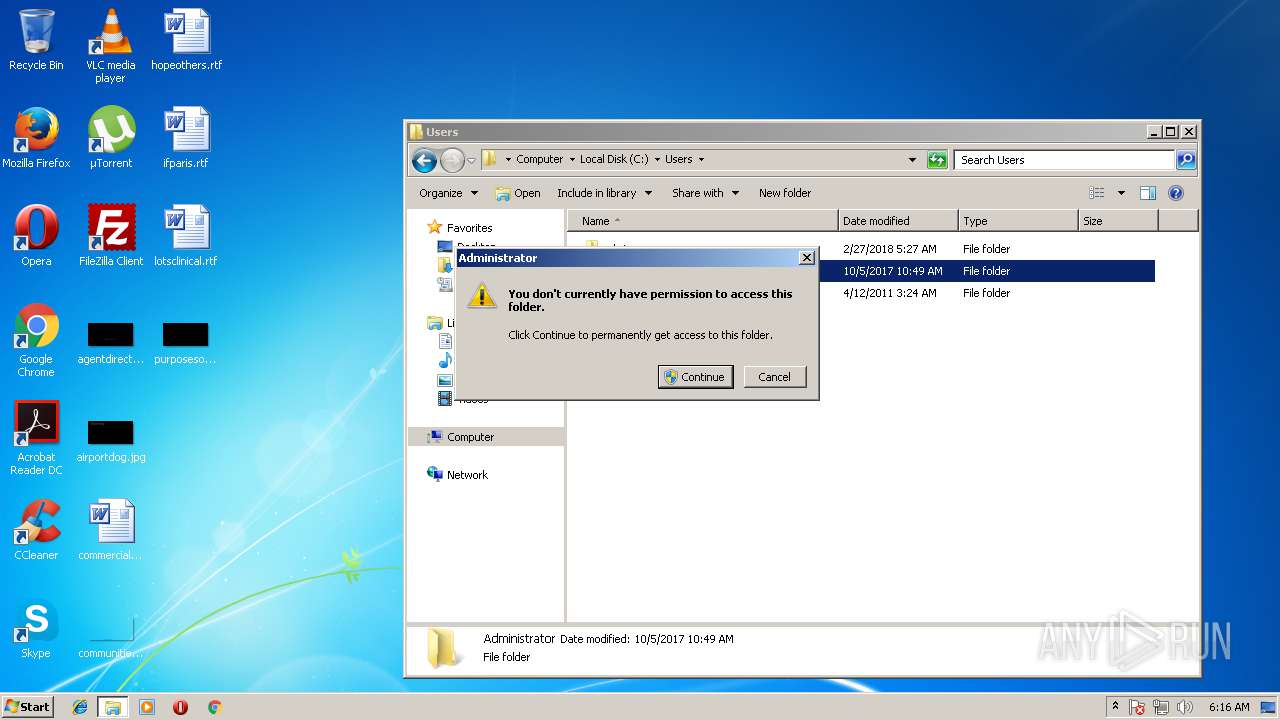Go back using Explorer's Back arrow
Image resolution: width=1280 pixels, height=720 pixels.
[424, 160]
